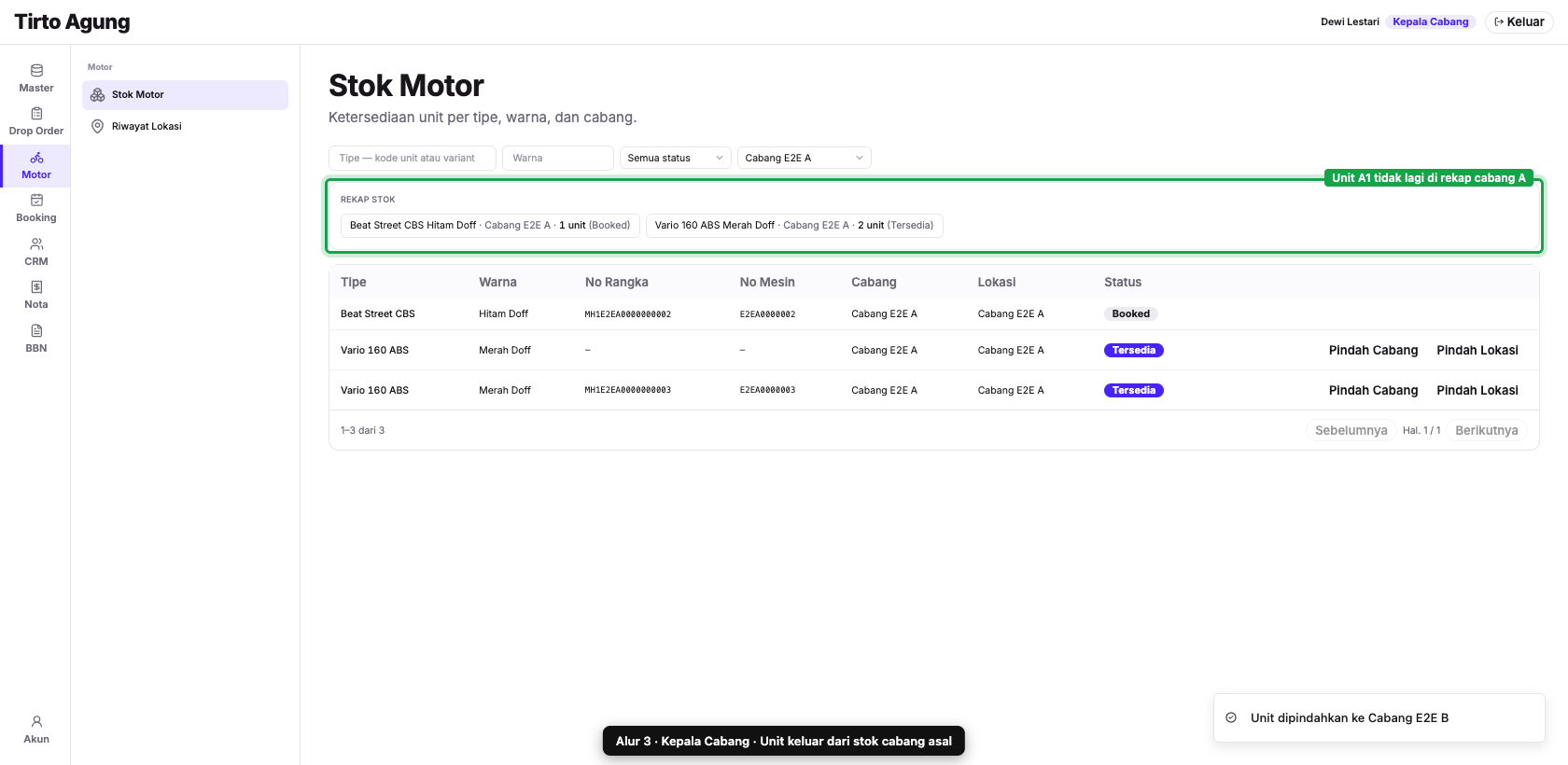Open the Booking calendar icon
This screenshot has height=765, width=1568.
[x=36, y=201]
